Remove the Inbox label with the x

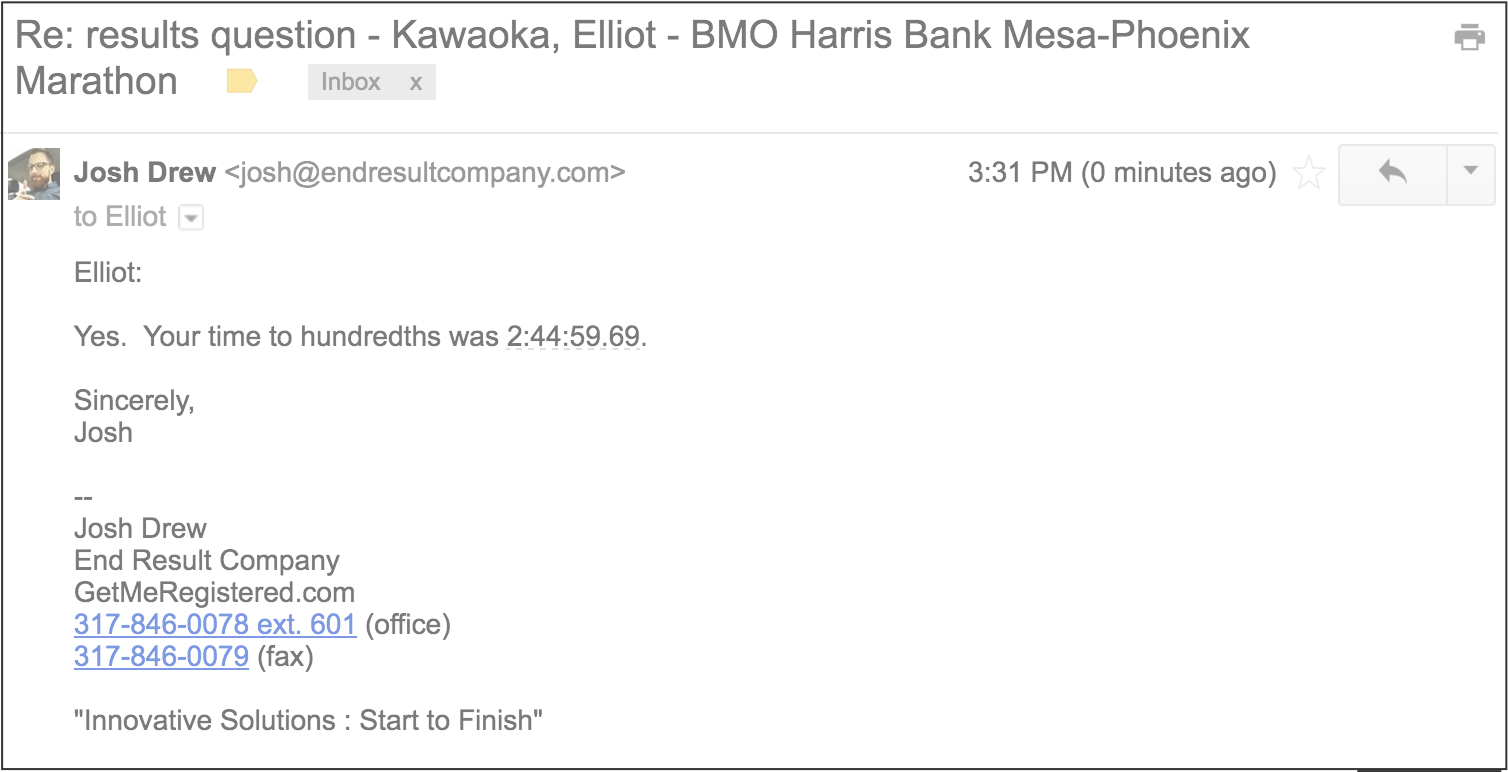[416, 83]
